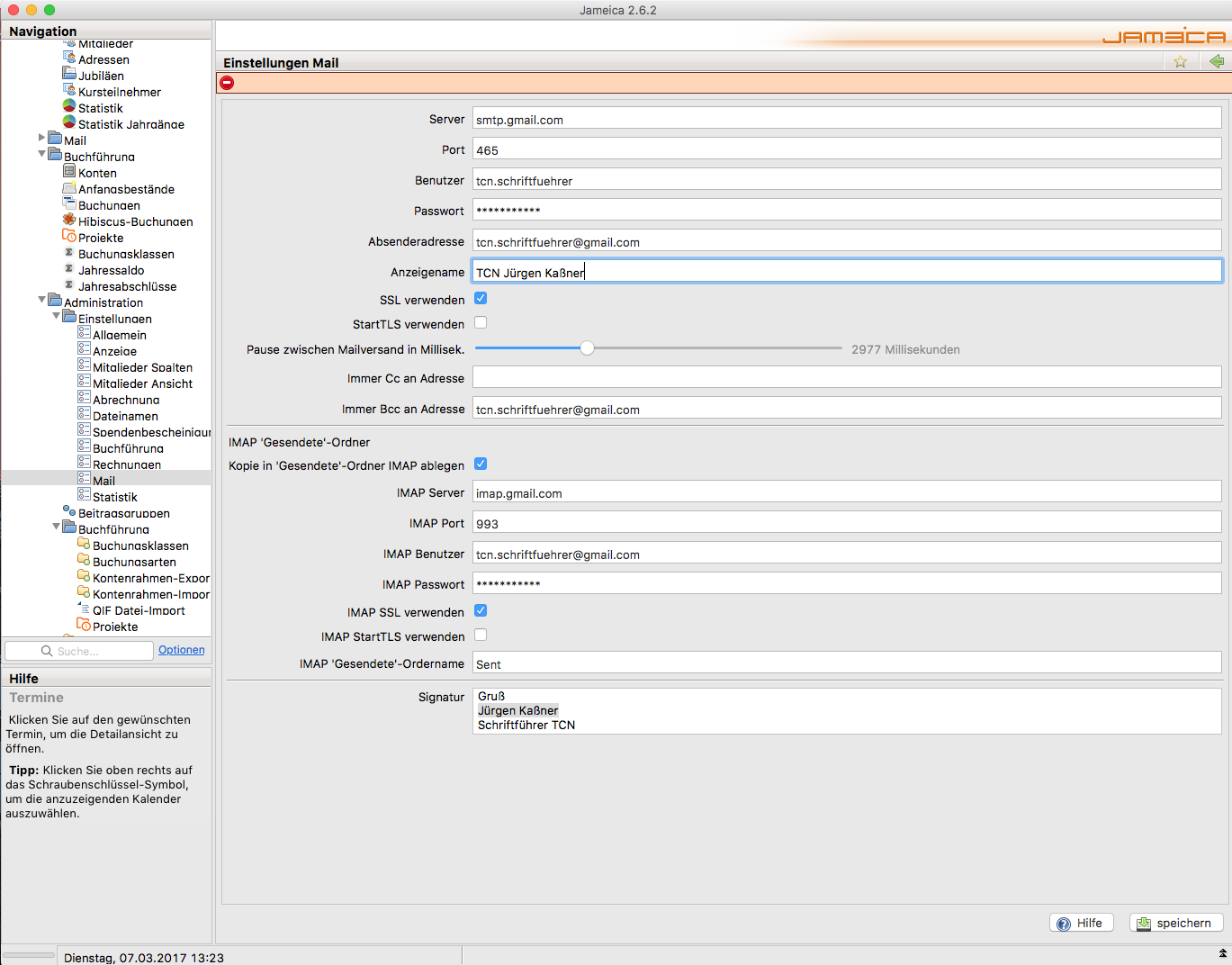This screenshot has width=1232, height=965.
Task: Click the Port field showing 465
Action: 847,149
